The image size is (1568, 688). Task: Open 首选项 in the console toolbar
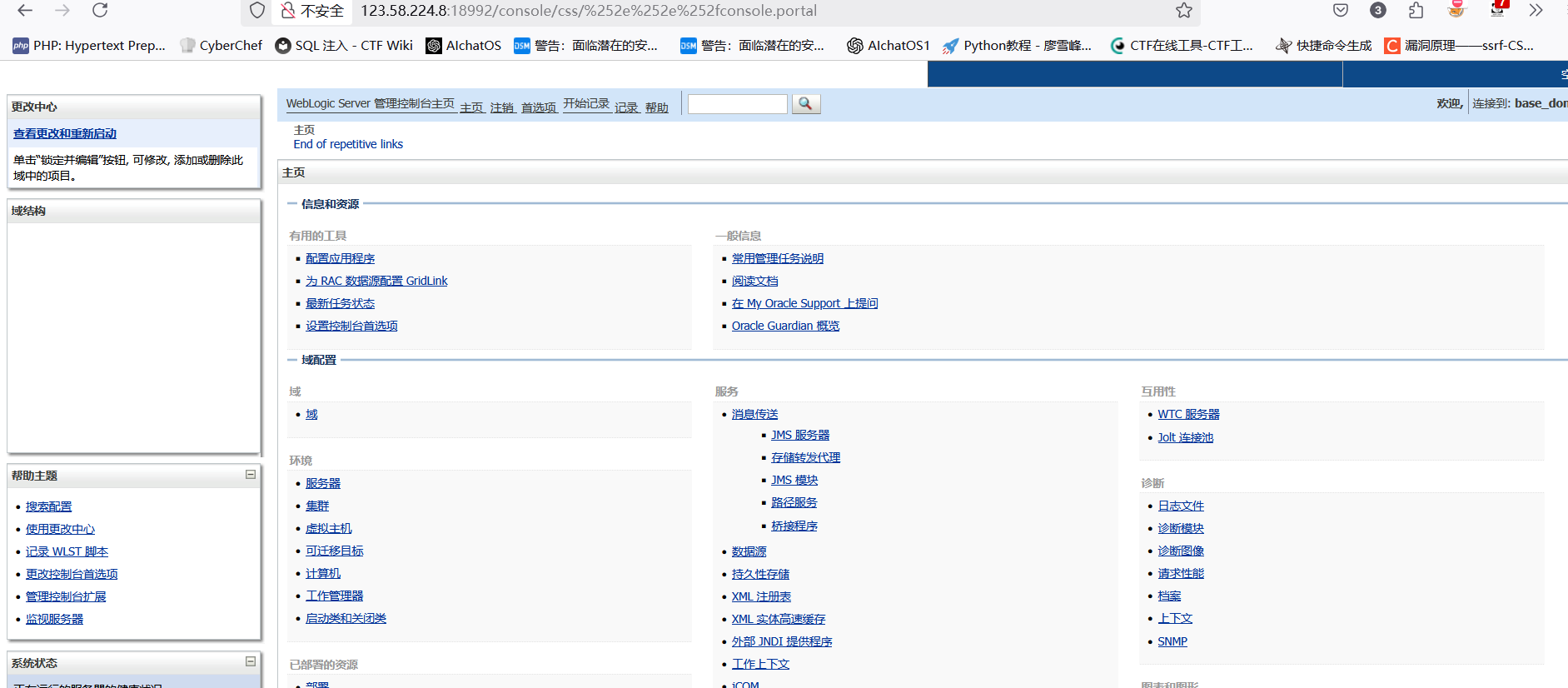(x=539, y=107)
